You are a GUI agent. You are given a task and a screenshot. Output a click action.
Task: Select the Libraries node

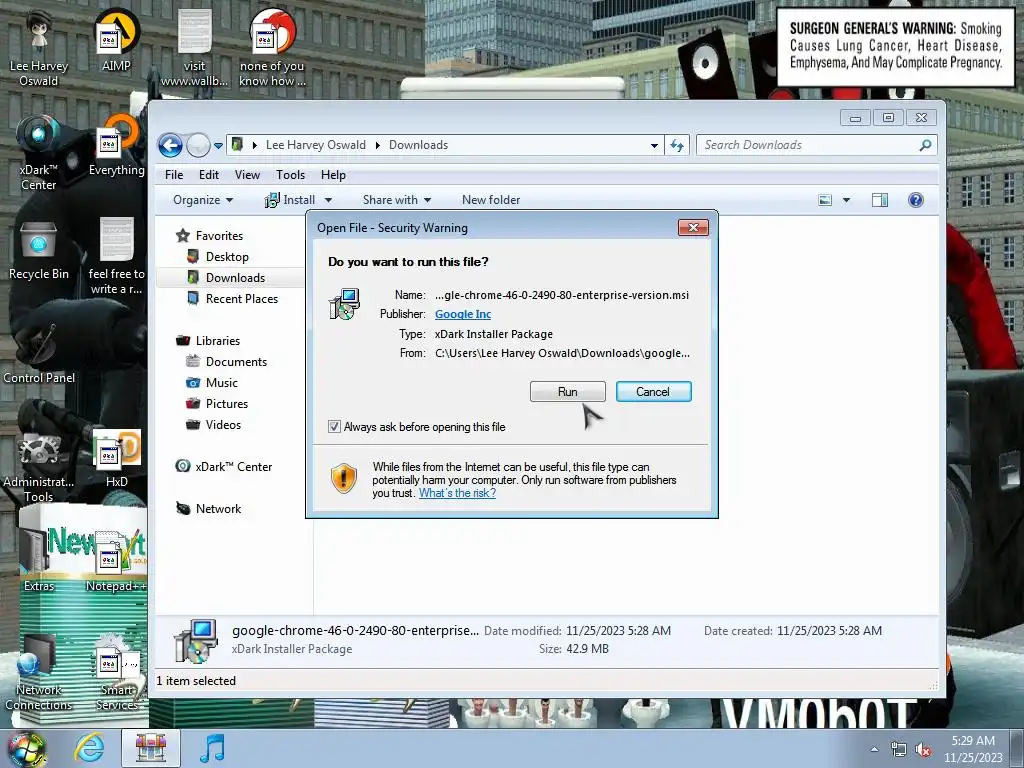pyautogui.click(x=217, y=341)
